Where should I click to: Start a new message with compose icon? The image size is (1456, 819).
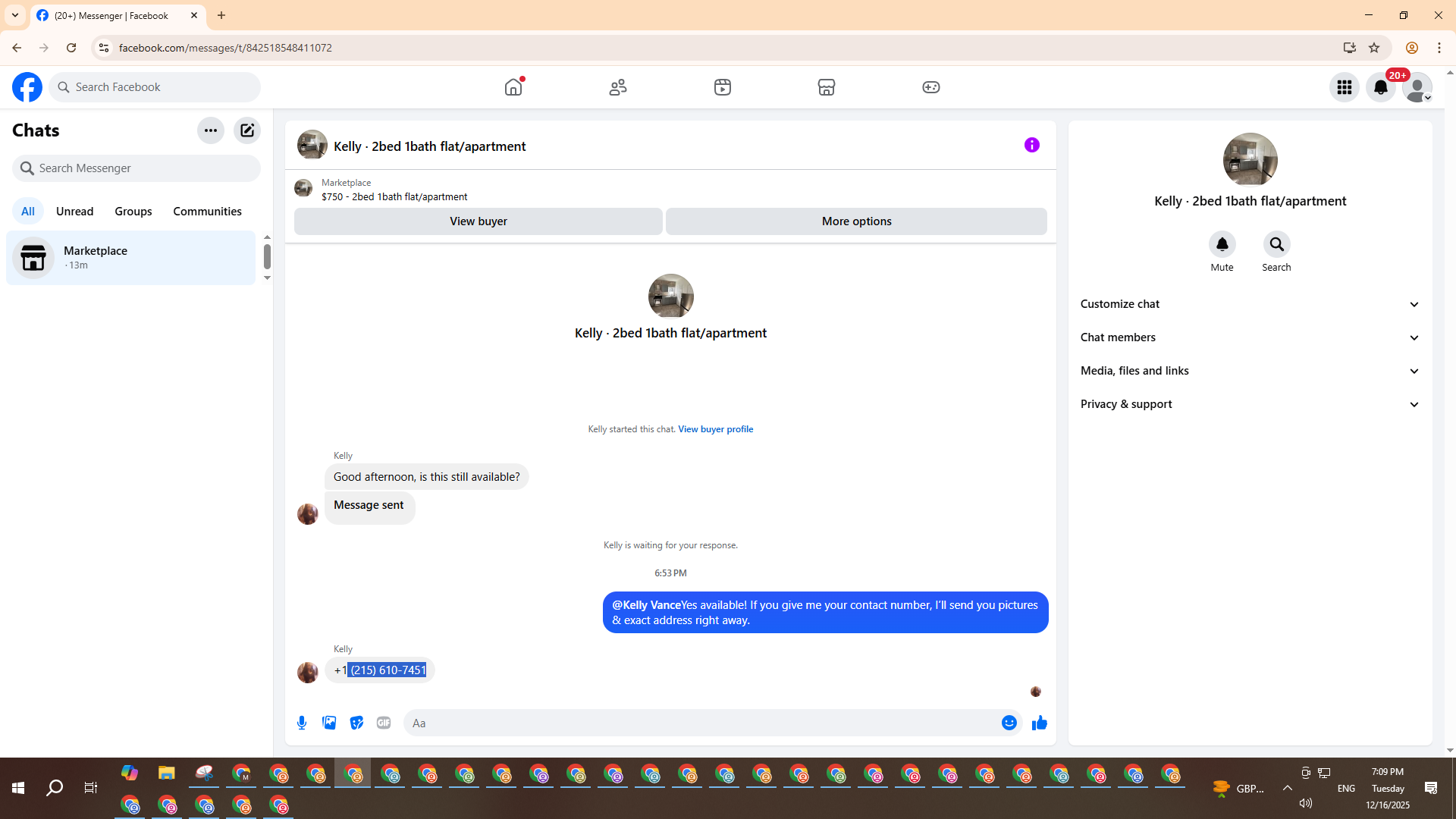[x=247, y=130]
